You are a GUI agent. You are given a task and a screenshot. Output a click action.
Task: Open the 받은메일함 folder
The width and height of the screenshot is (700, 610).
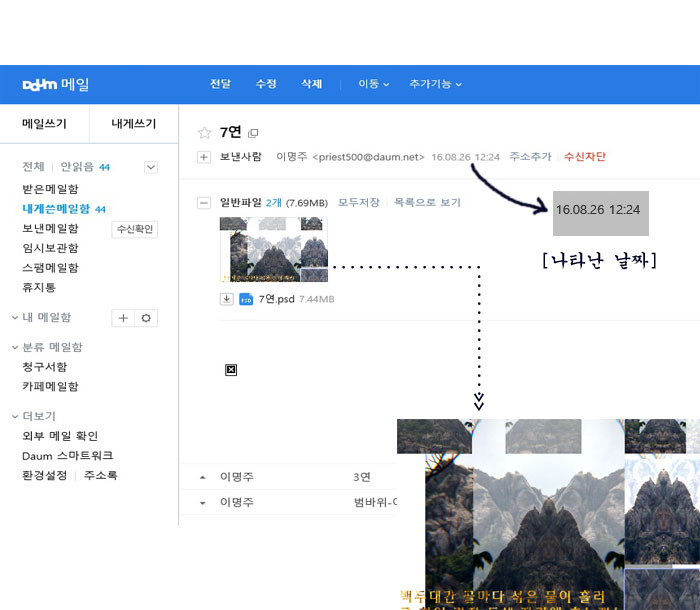pos(50,189)
